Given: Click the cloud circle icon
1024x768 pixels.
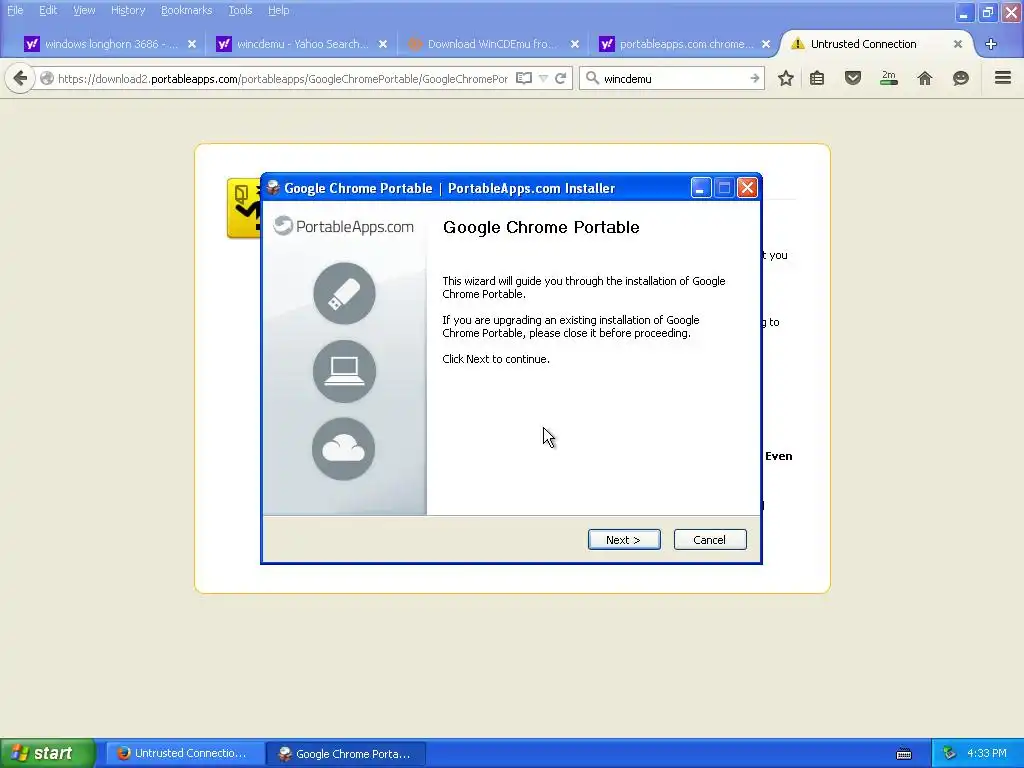Looking at the screenshot, I should (x=344, y=449).
